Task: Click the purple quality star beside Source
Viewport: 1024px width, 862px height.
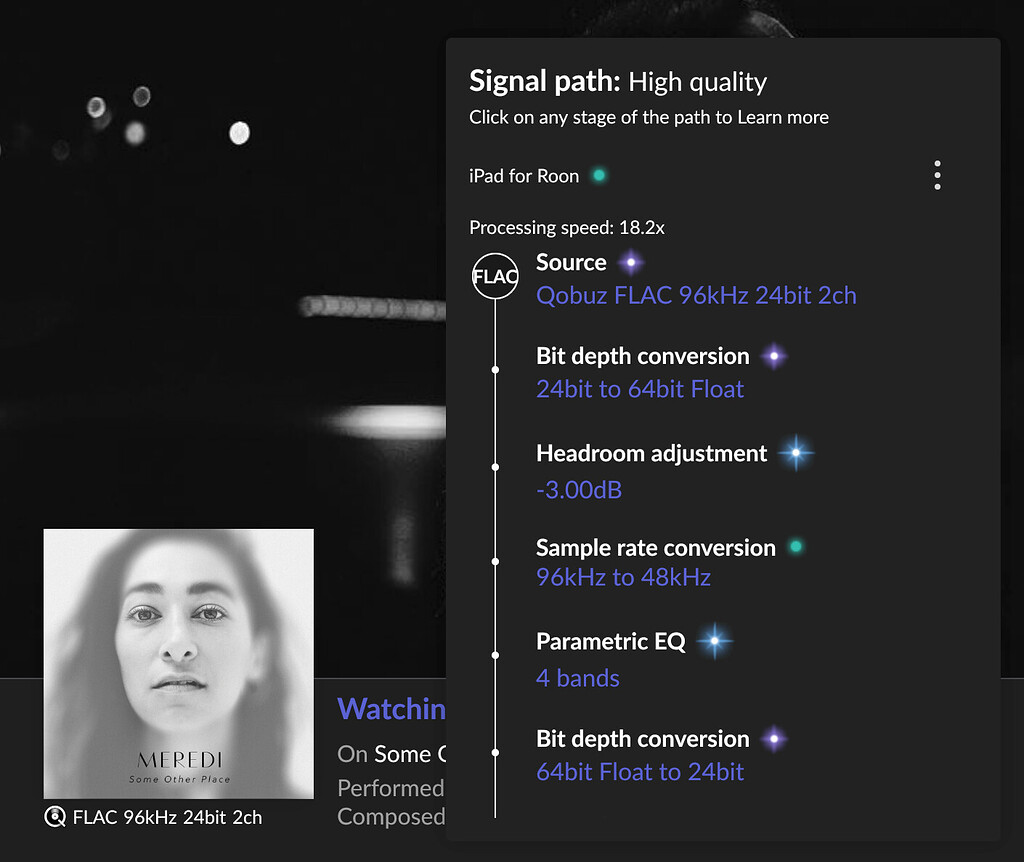Action: (632, 261)
